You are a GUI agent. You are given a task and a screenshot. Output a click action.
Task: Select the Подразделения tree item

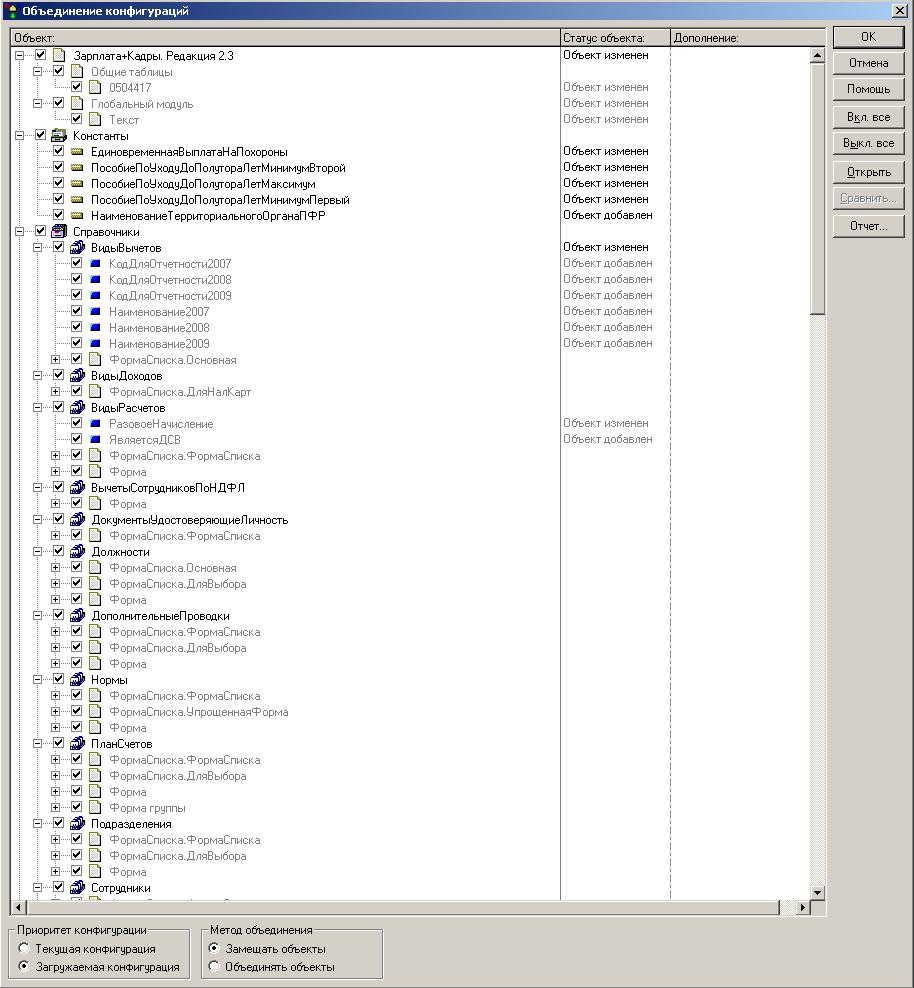coord(131,824)
